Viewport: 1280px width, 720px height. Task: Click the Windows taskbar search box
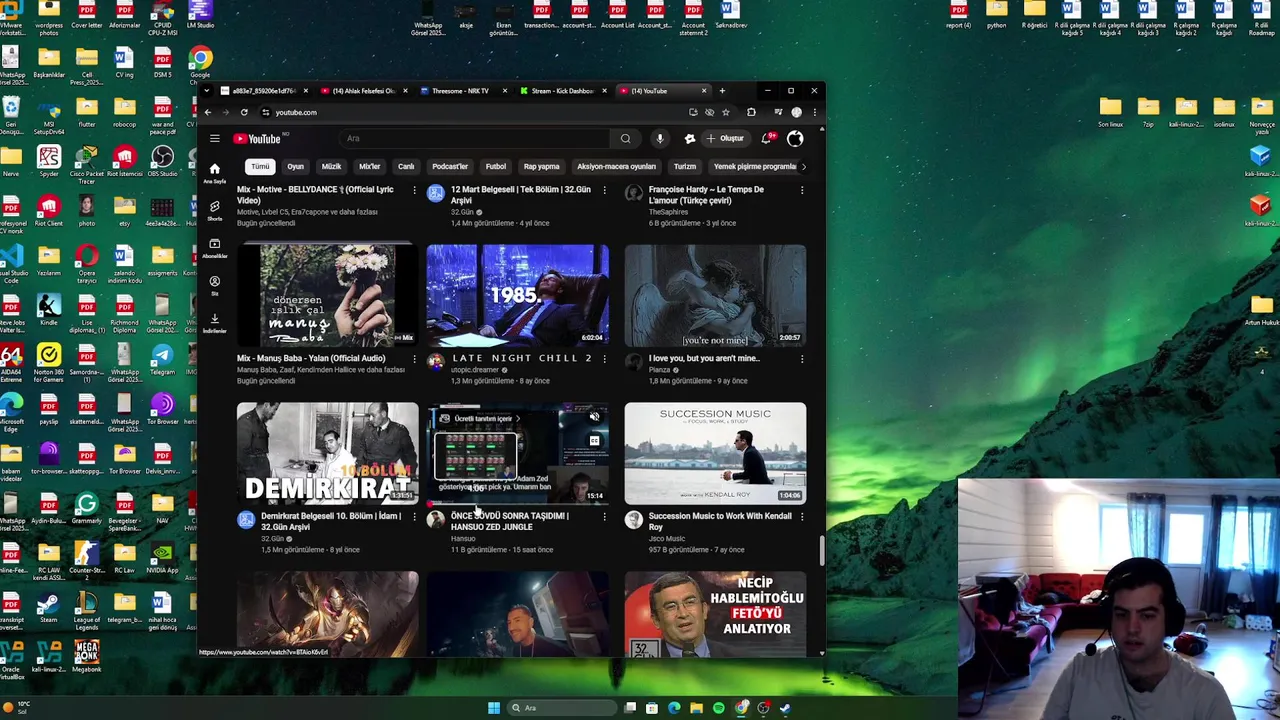point(561,708)
